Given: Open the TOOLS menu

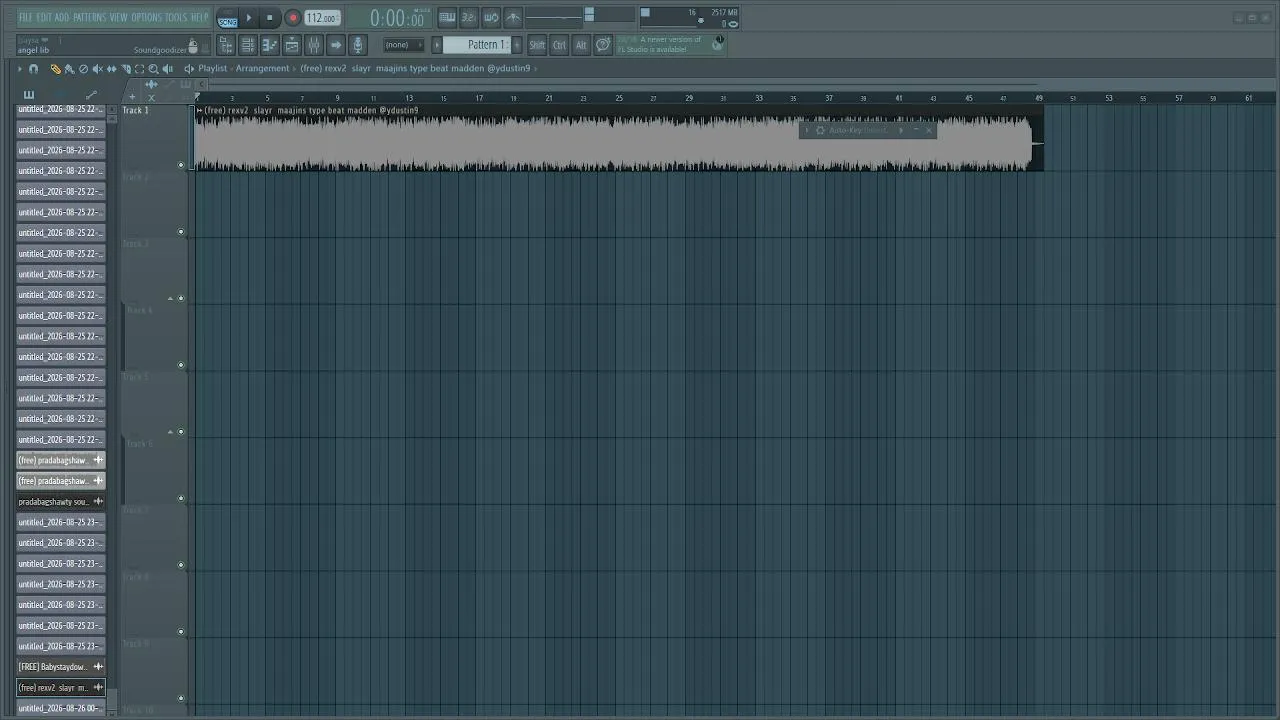Looking at the screenshot, I should point(176,17).
